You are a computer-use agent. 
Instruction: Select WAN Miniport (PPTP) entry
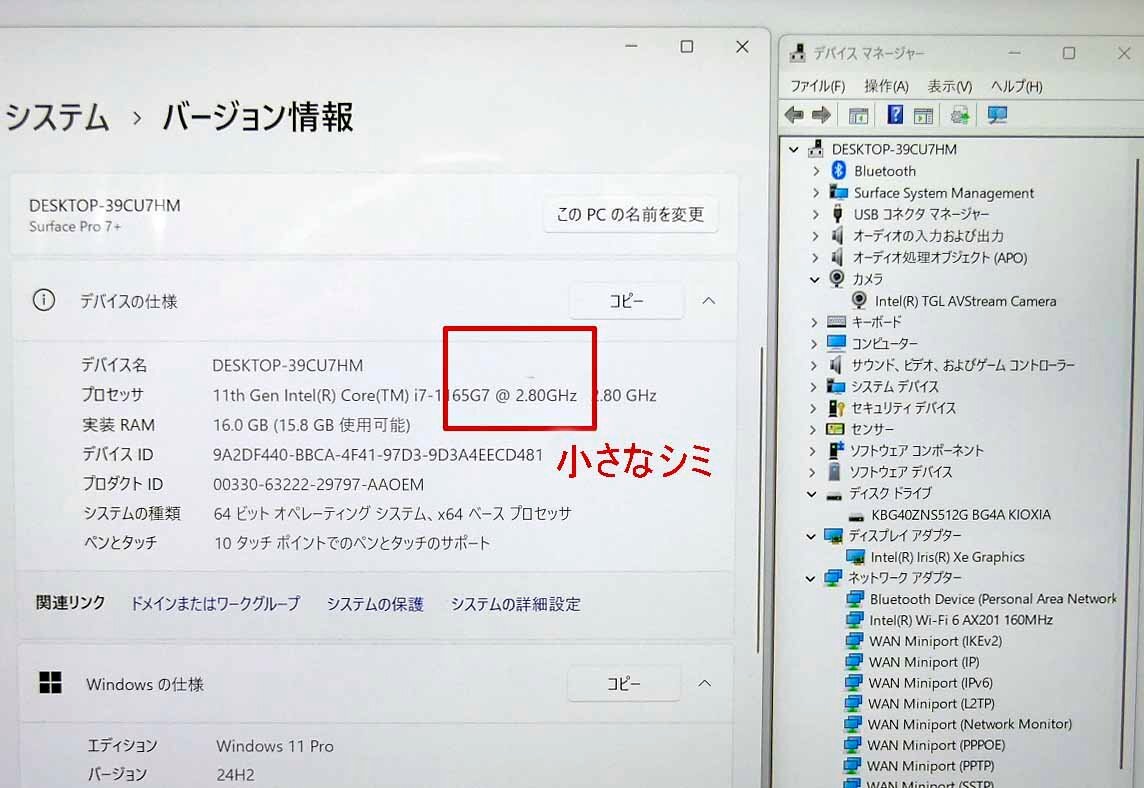click(930, 765)
